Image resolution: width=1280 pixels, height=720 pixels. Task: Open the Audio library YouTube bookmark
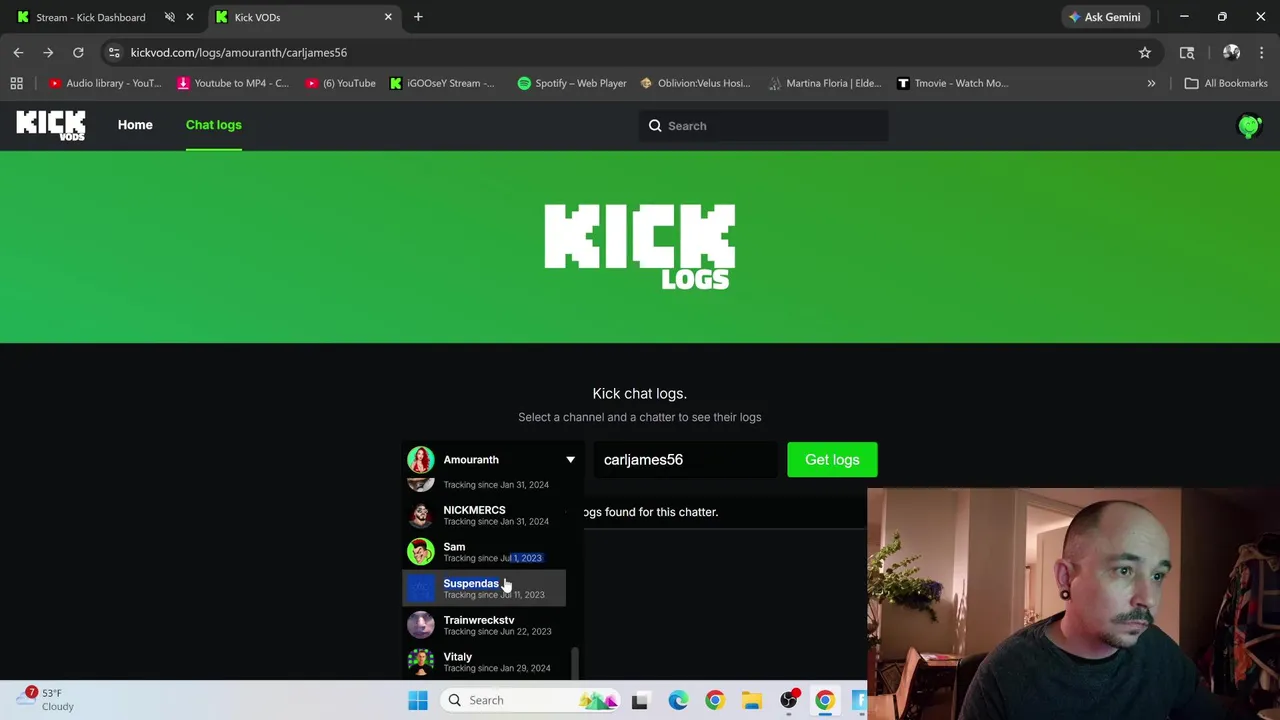pyautogui.click(x=104, y=83)
